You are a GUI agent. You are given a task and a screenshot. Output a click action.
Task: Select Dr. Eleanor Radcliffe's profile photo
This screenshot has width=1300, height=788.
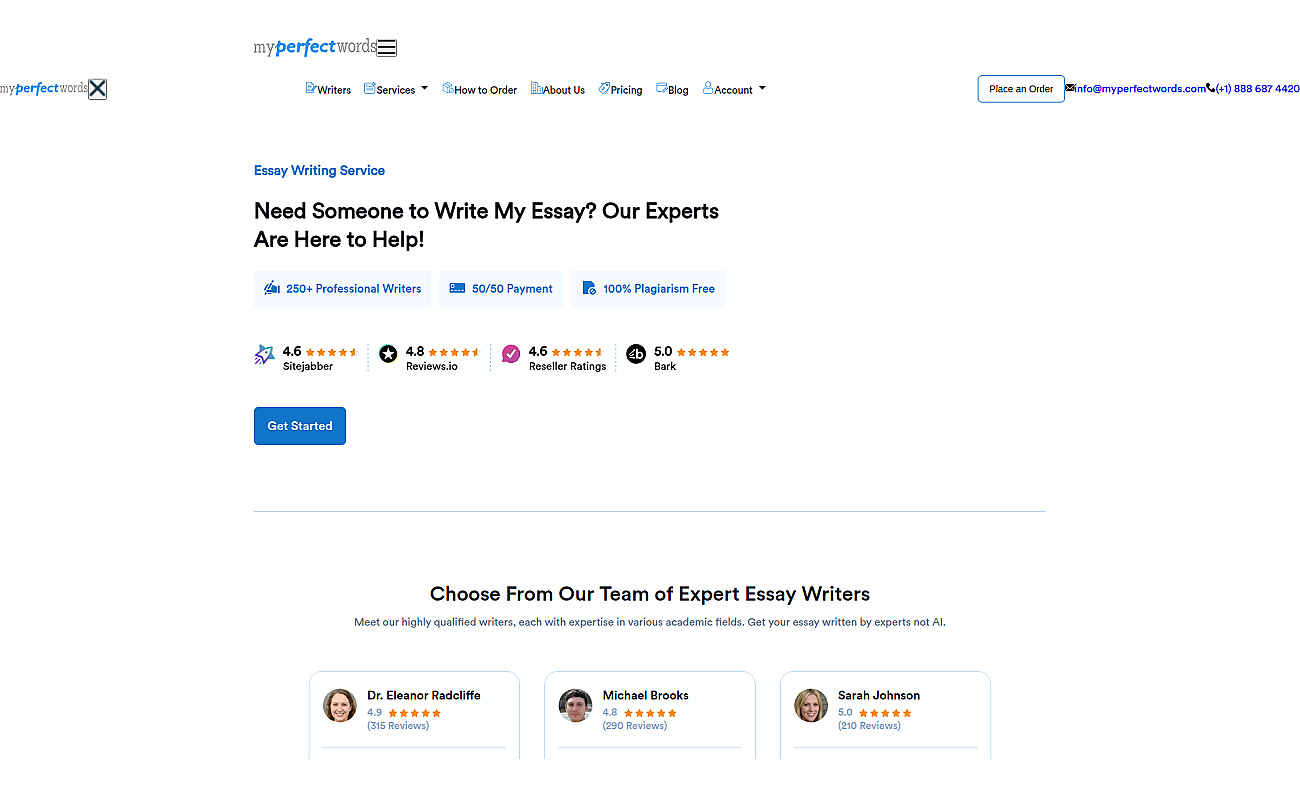pos(340,705)
